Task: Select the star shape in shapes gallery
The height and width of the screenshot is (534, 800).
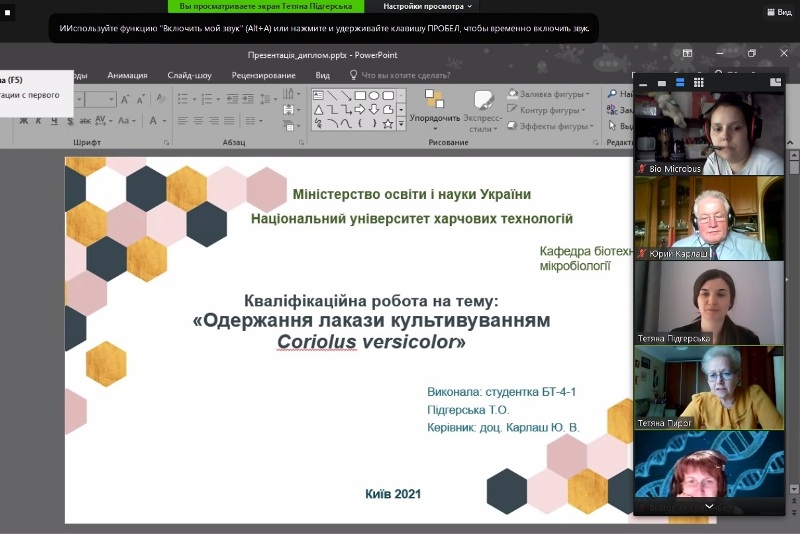Action: pyautogui.click(x=388, y=124)
